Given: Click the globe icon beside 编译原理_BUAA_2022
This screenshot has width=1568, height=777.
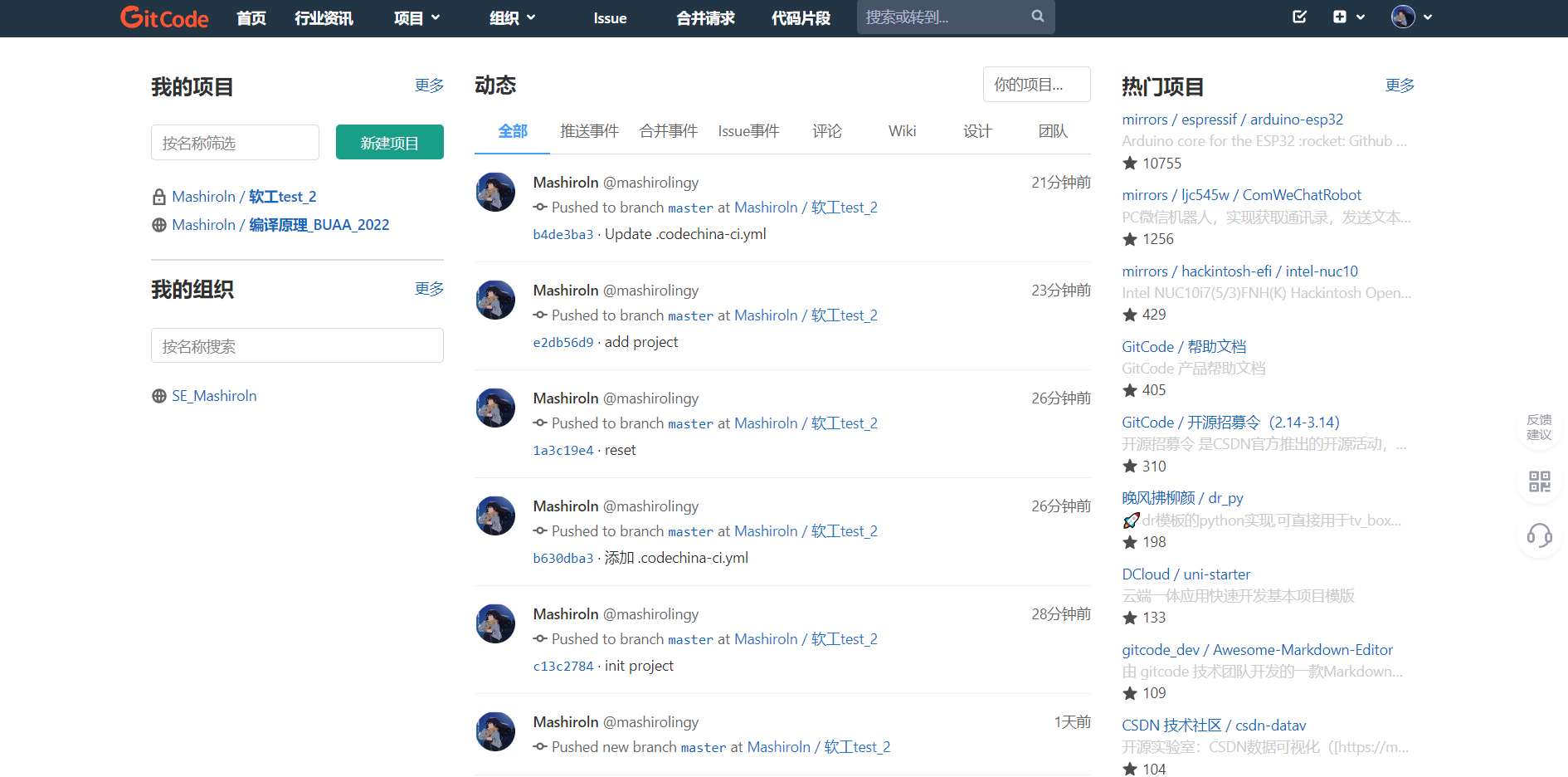Looking at the screenshot, I should (159, 225).
